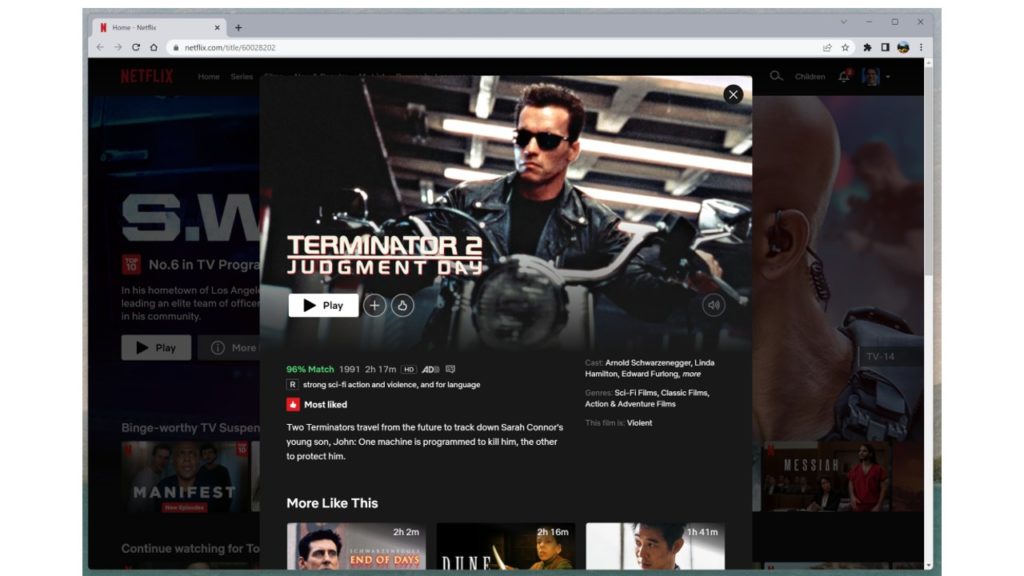This screenshot has width=1024, height=576.
Task: Open the Classic Films genre link
Action: (x=684, y=392)
